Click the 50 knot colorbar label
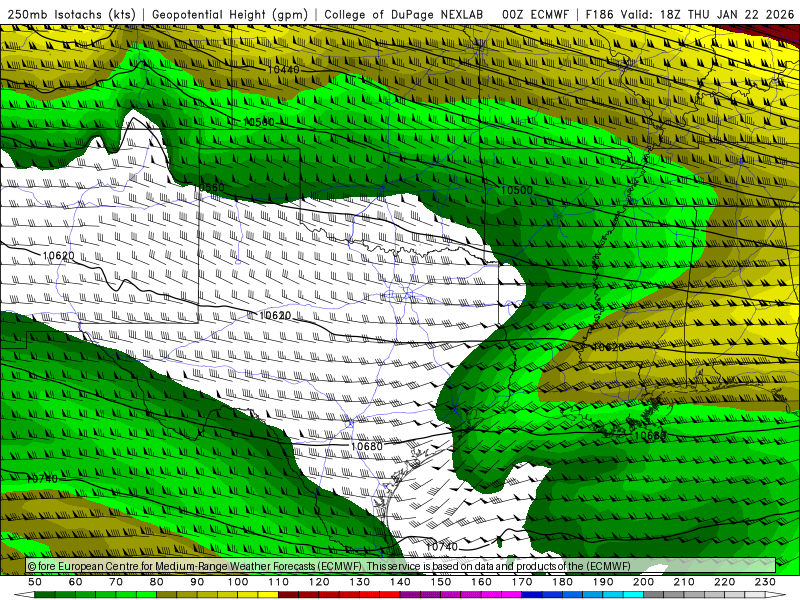Viewport: 800px width, 600px height. tap(35, 582)
